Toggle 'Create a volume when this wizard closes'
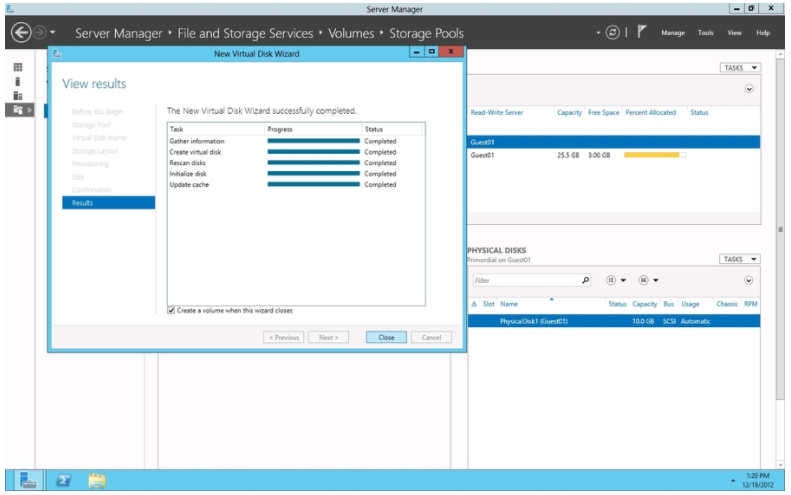Image resolution: width=791 pixels, height=495 pixels. (172, 310)
